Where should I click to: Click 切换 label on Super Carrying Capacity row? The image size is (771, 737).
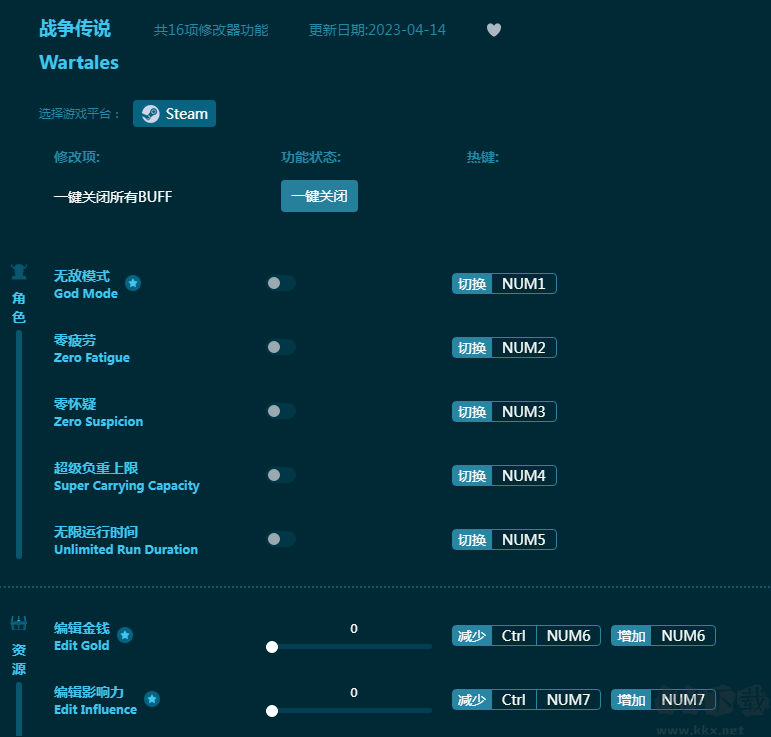[x=472, y=475]
